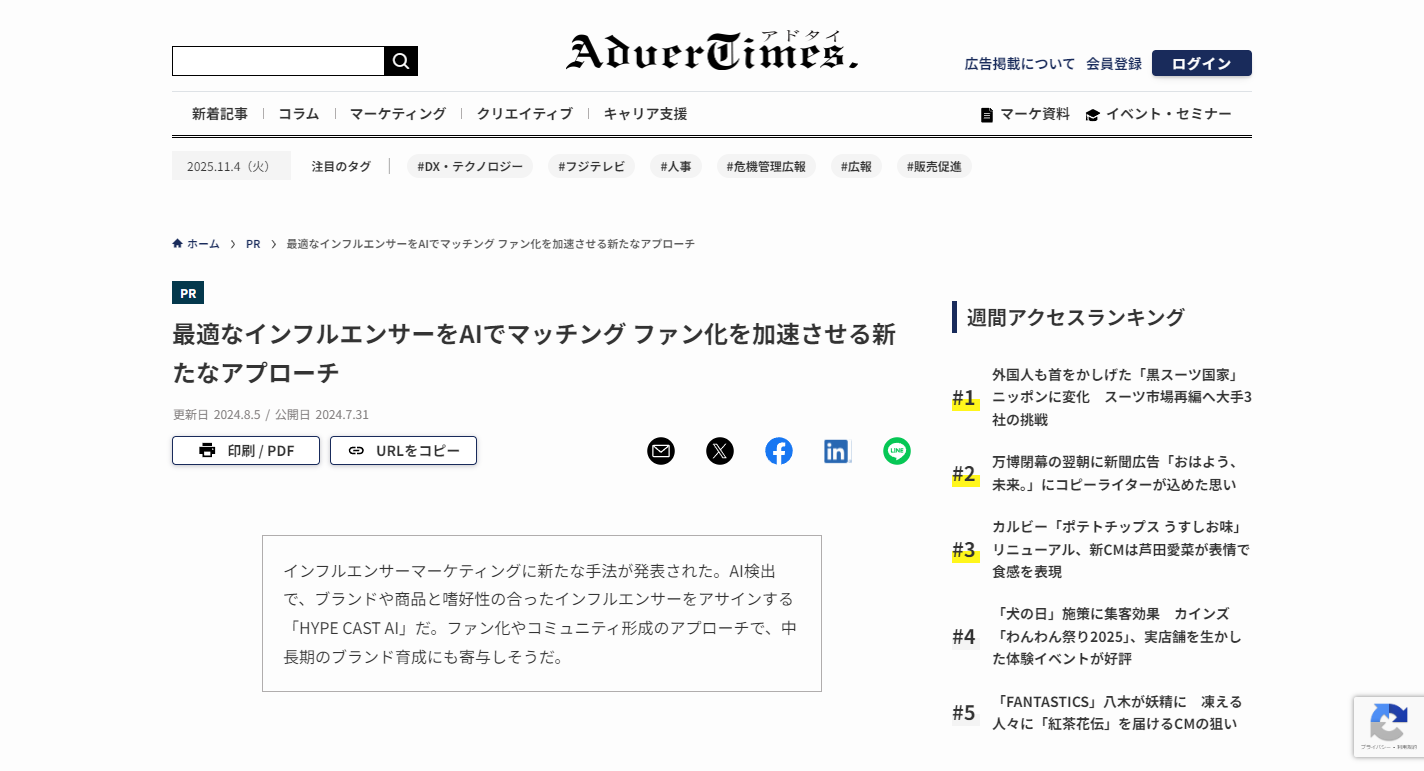Select the #DX・テクノロジー tag
The height and width of the screenshot is (771, 1424).
click(470, 166)
